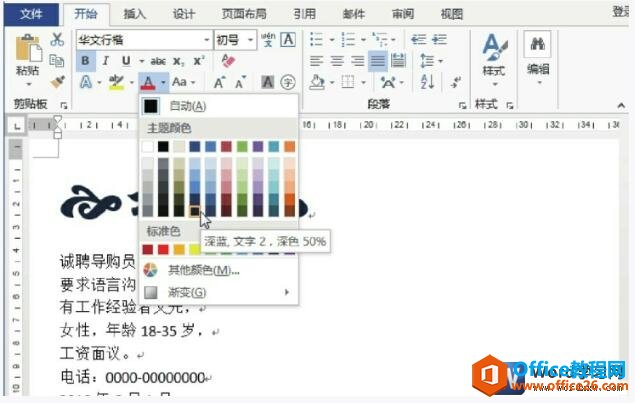Collapse the ribbon with the caret arrow
The image size is (635, 403).
621,105
